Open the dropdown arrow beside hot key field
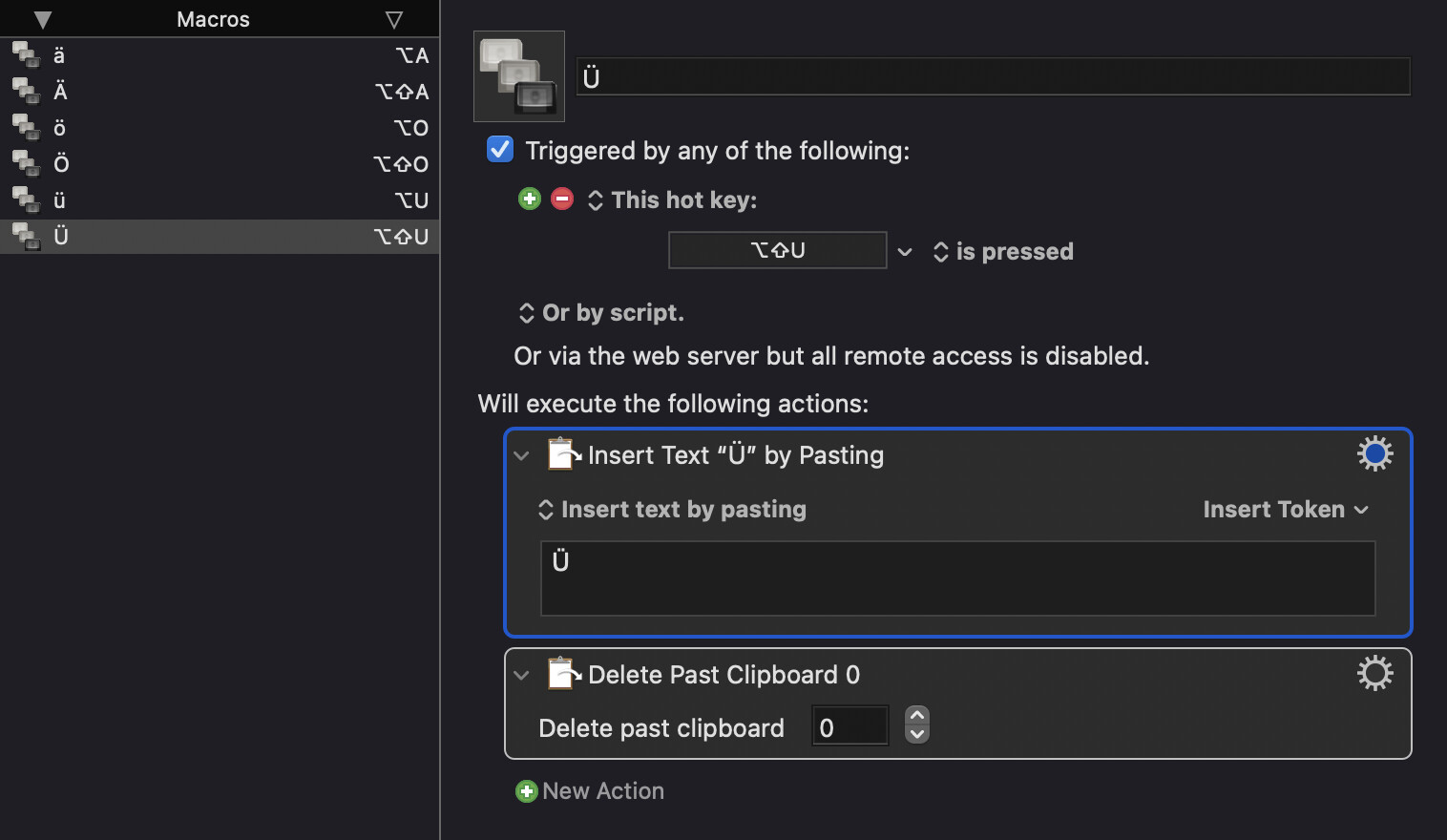 click(x=905, y=251)
